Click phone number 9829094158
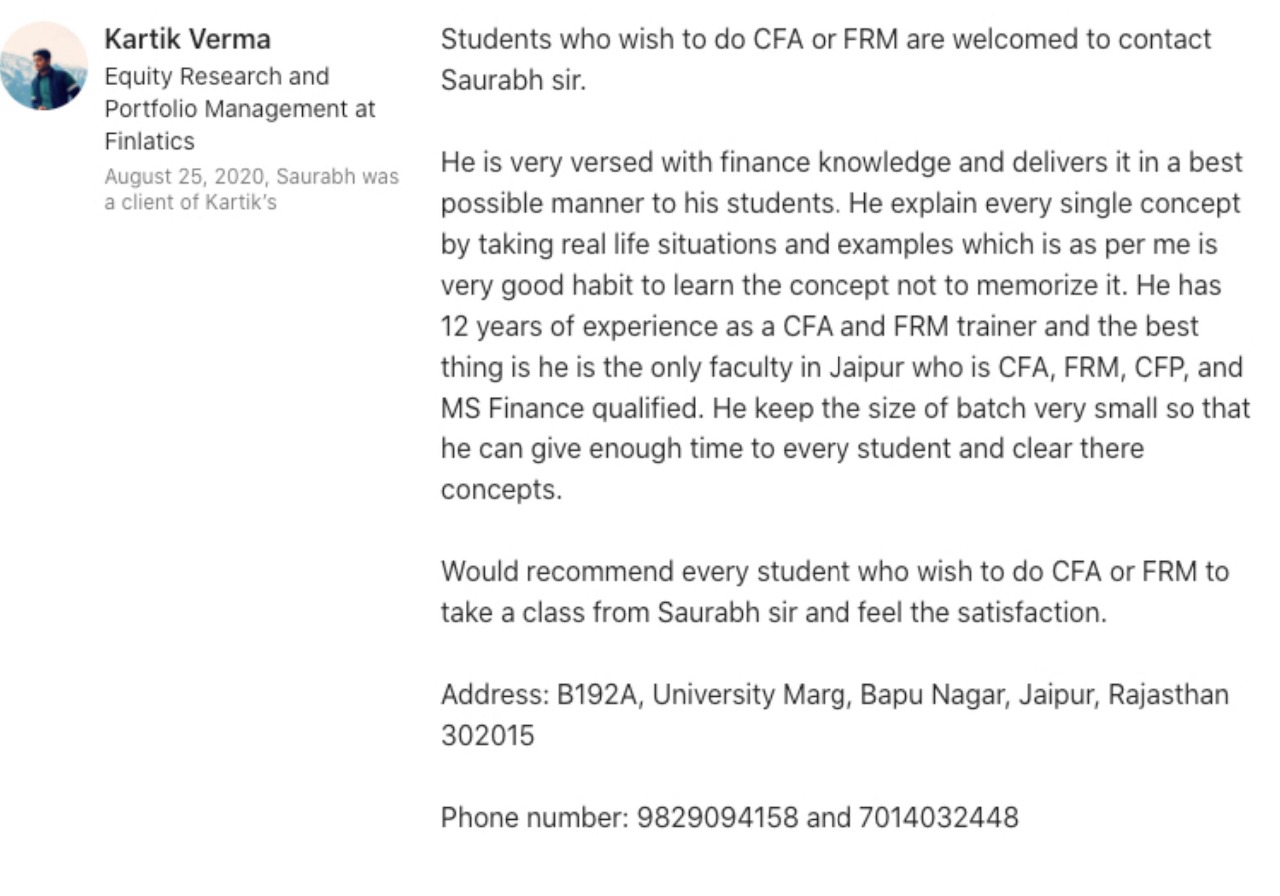 coord(717,818)
